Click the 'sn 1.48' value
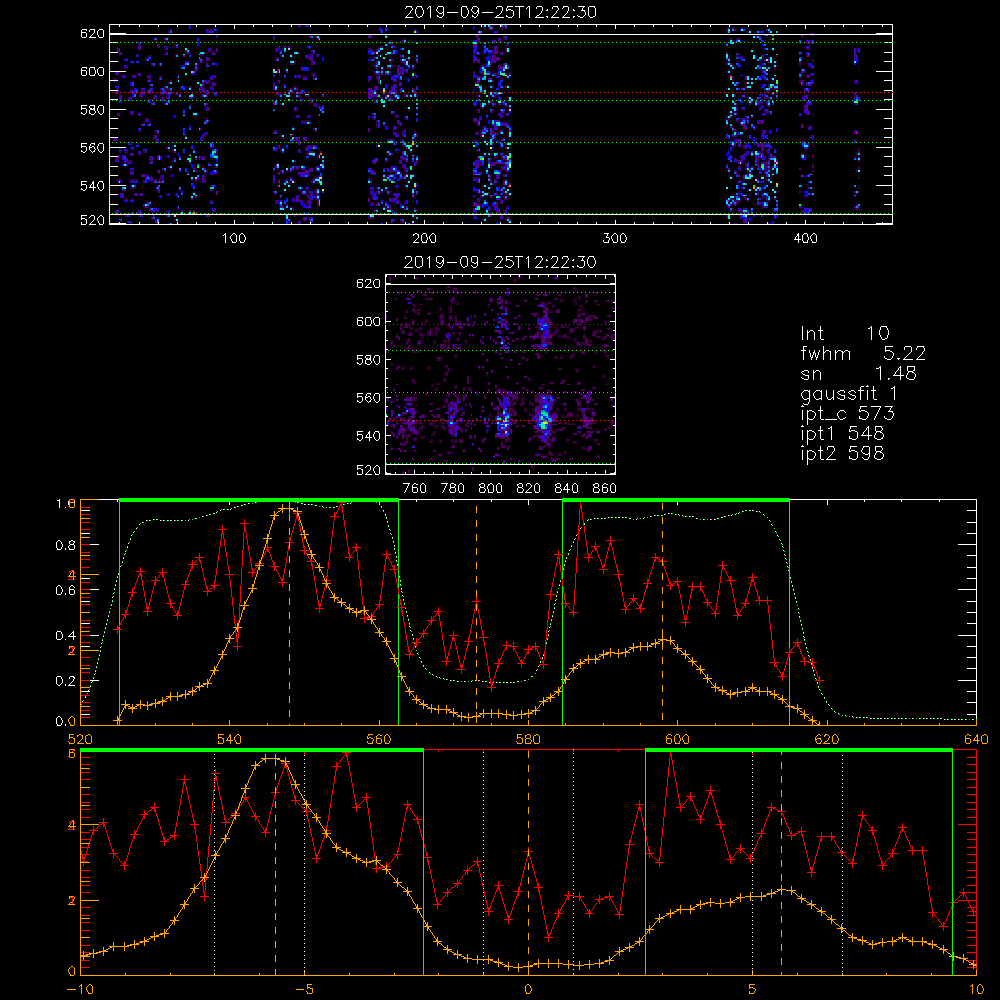 [858, 373]
